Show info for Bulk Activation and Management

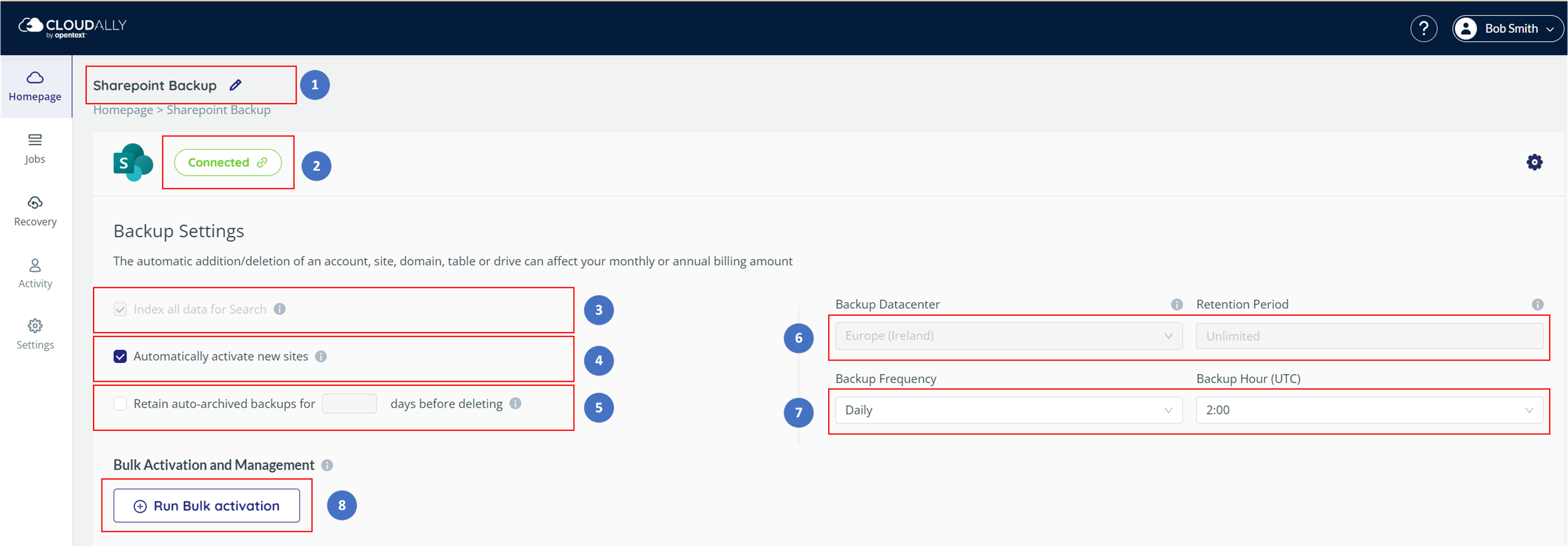pos(327,465)
